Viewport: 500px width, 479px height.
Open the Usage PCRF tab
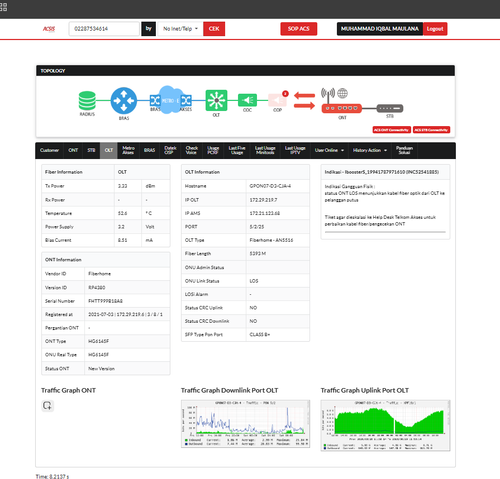coord(213,150)
